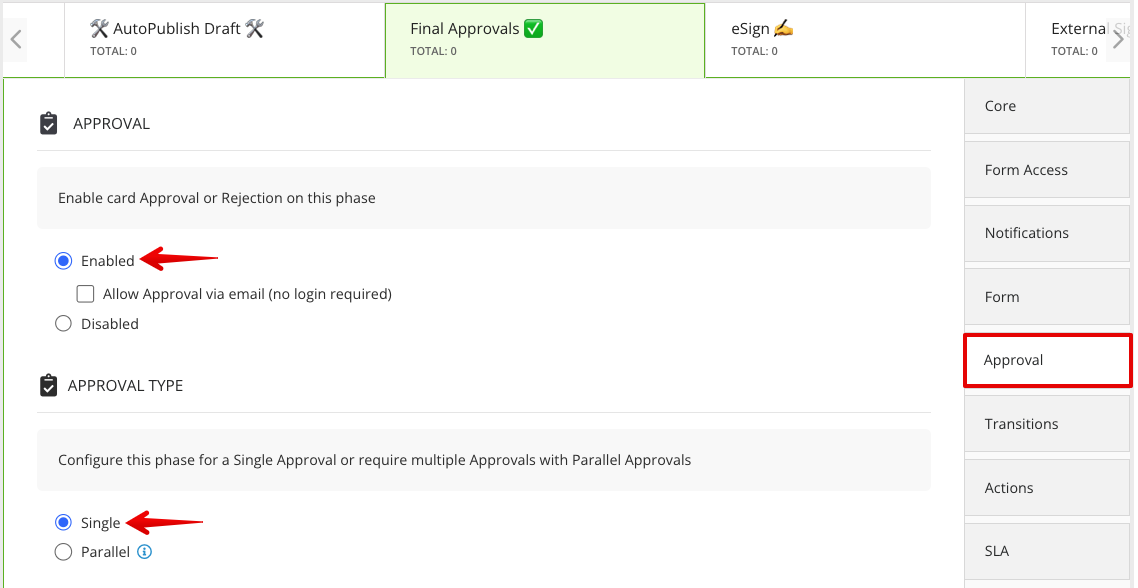The width and height of the screenshot is (1138, 588).
Task: Click the clipboard icon next to APPROVAL TYPE
Action: click(48, 385)
